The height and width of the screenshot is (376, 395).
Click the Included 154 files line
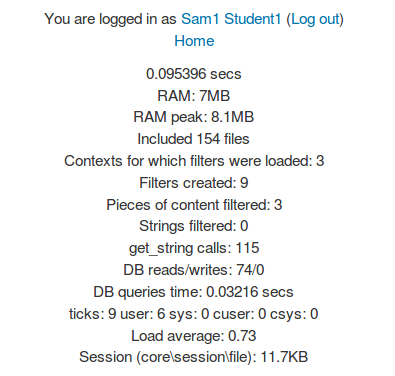tap(193, 139)
